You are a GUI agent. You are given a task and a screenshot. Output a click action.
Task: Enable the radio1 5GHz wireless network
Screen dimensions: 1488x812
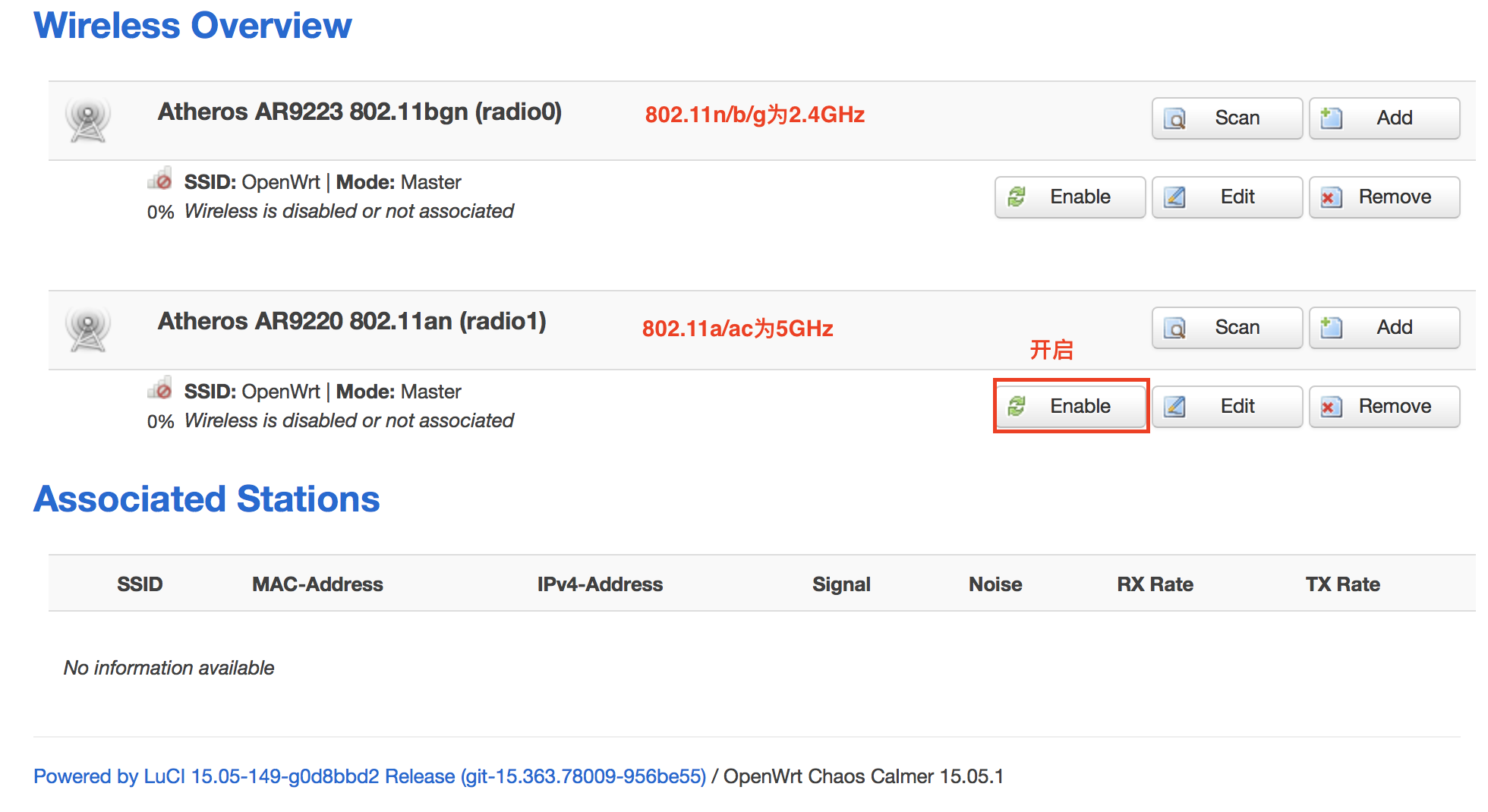[1070, 407]
